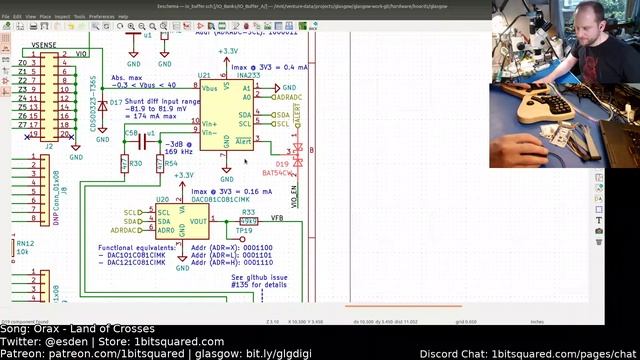Open PCB editor green board icon

coord(302,26)
